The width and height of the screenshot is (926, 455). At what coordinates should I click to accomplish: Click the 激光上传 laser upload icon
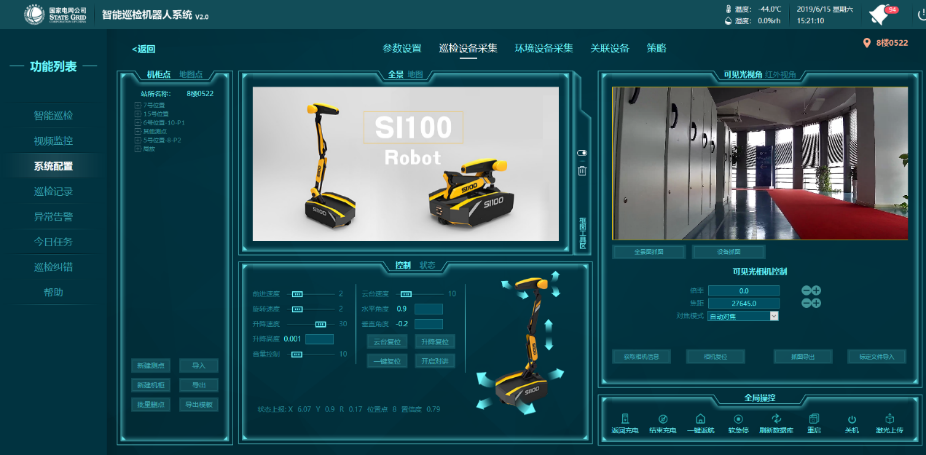tap(890, 418)
